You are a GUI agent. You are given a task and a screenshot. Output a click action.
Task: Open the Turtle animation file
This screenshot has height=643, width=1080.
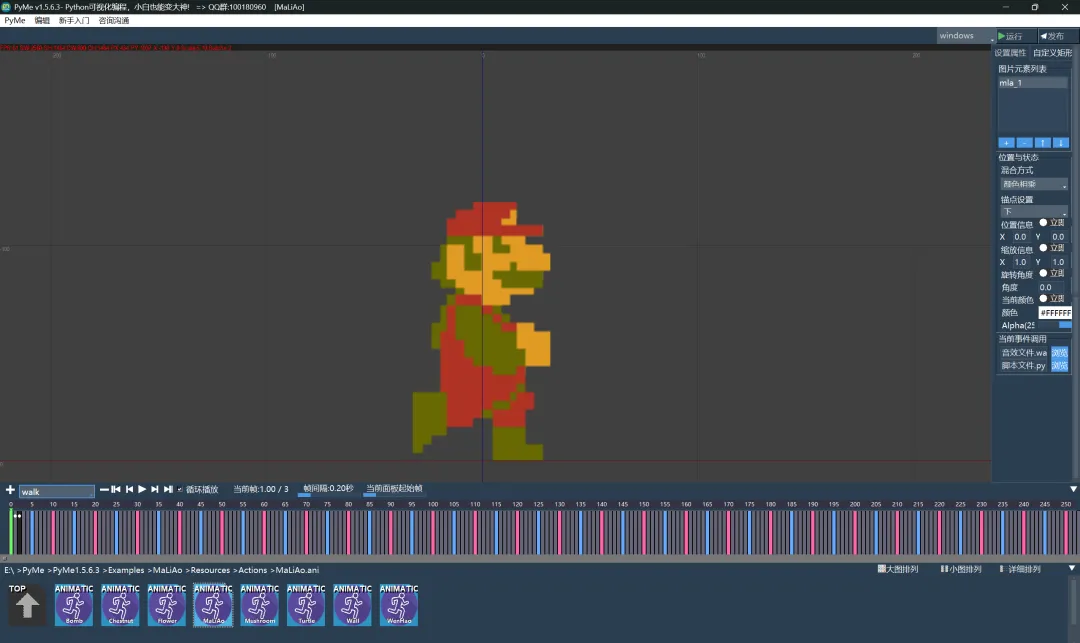click(306, 604)
